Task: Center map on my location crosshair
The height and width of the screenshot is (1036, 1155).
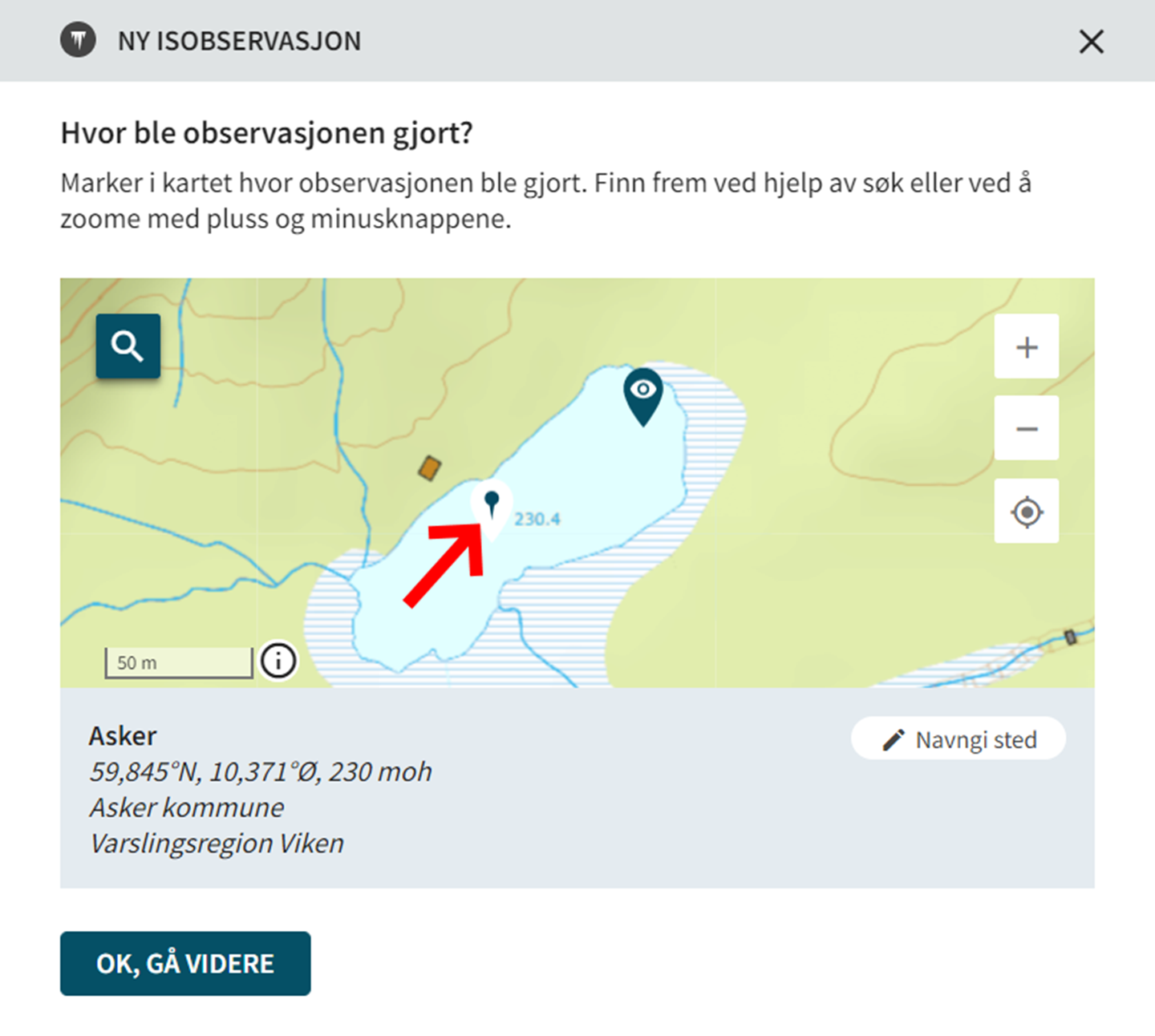Action: tap(1027, 511)
